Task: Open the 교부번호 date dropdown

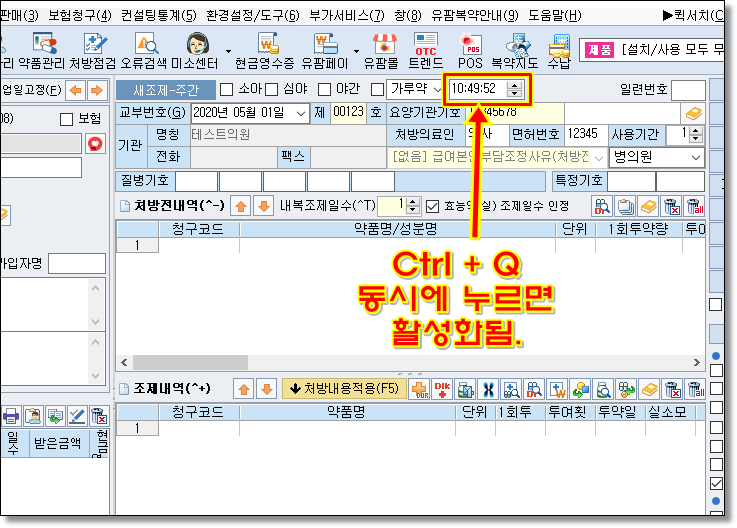Action: (x=298, y=112)
